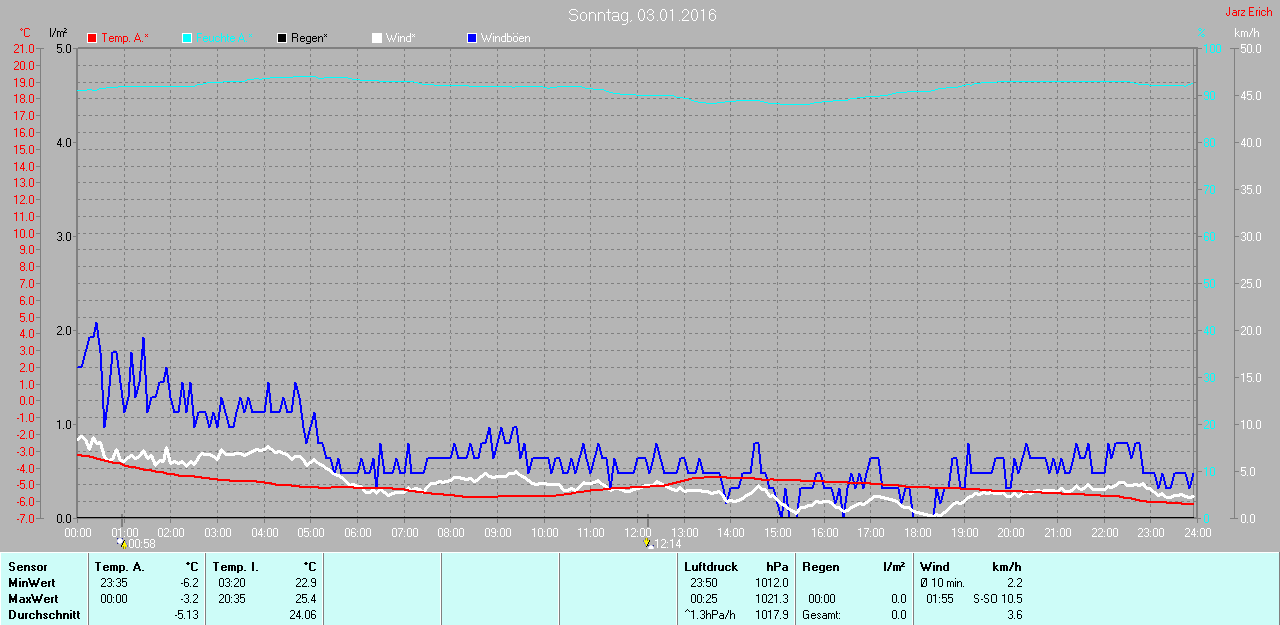Click the 12:00 label on time axis

(638, 532)
